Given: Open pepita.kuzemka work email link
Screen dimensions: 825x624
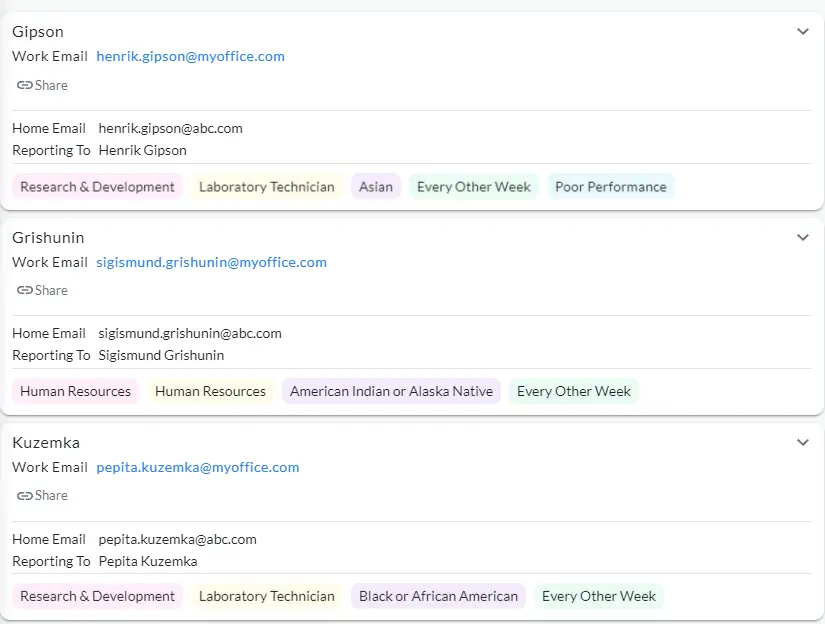Looking at the screenshot, I should click(197, 467).
